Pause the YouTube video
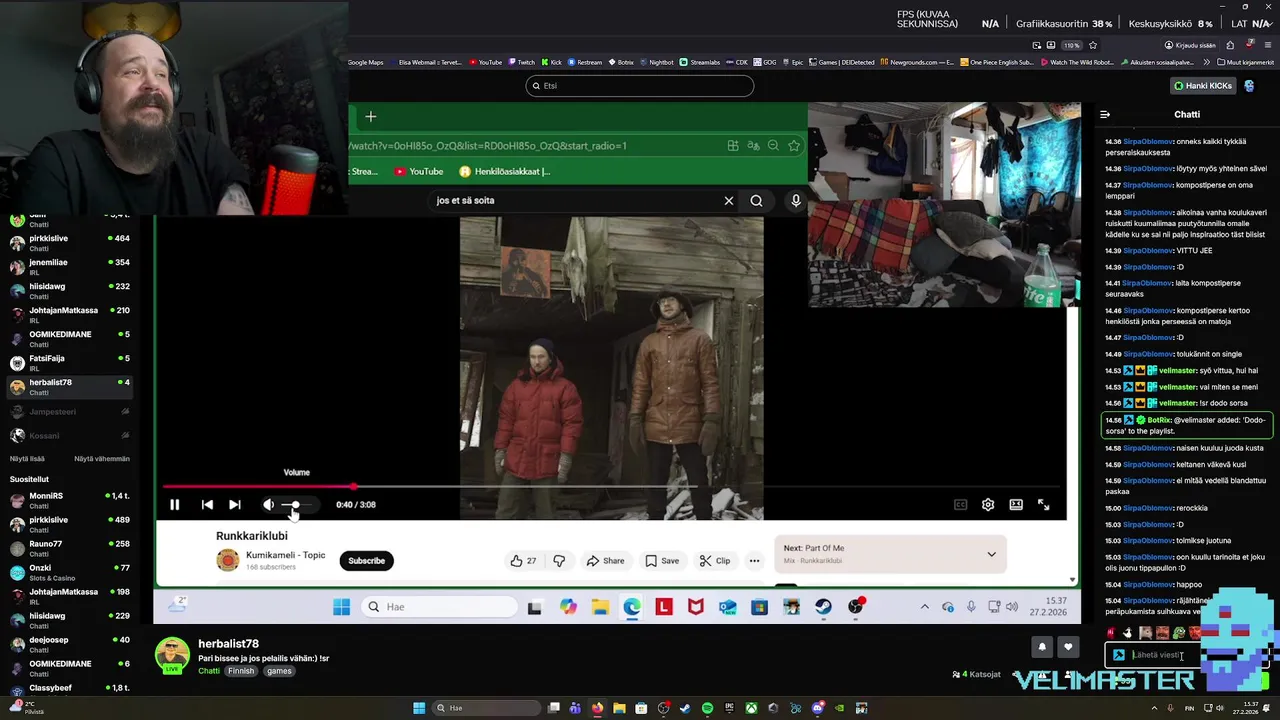This screenshot has width=1280, height=720. 174,505
